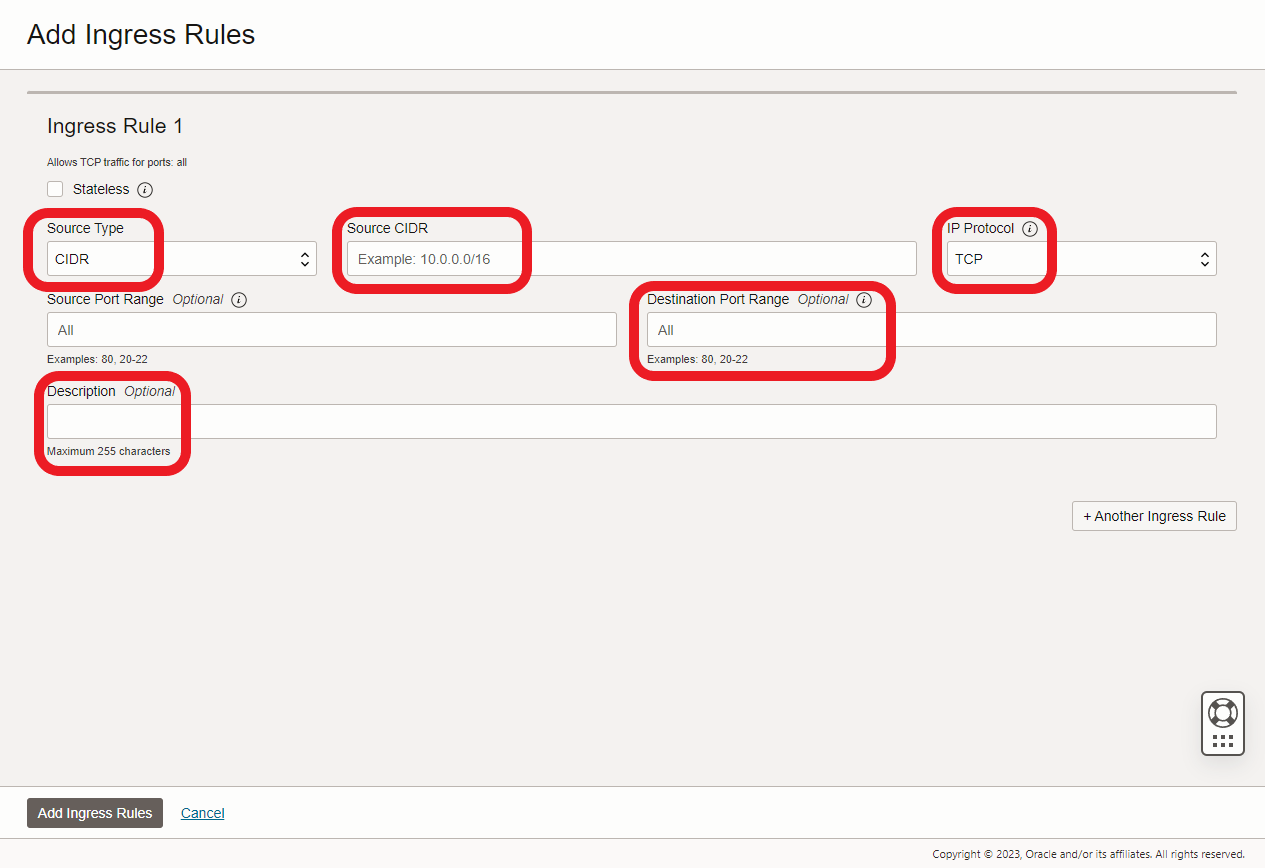
Task: Click the Add Ingress Rules button
Action: (95, 813)
